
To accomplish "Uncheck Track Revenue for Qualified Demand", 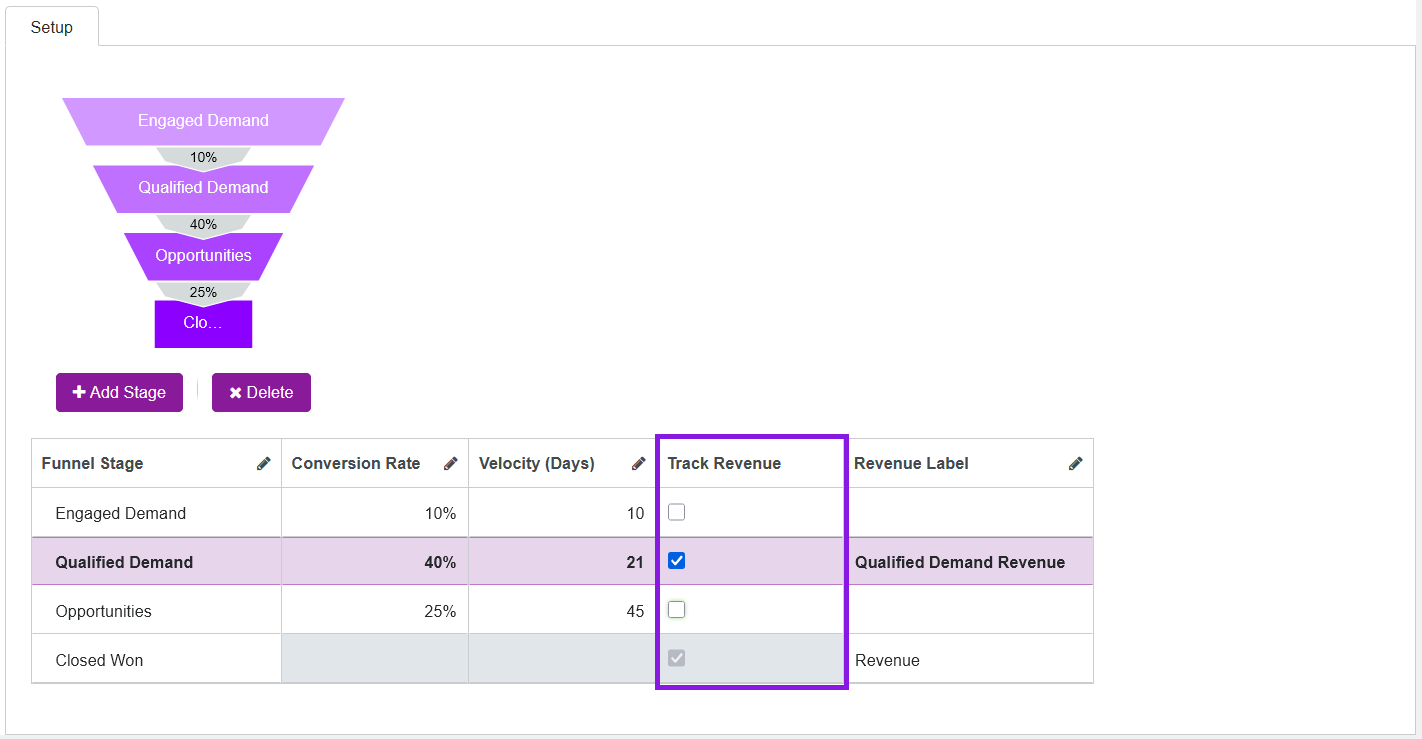I will [x=677, y=561].
